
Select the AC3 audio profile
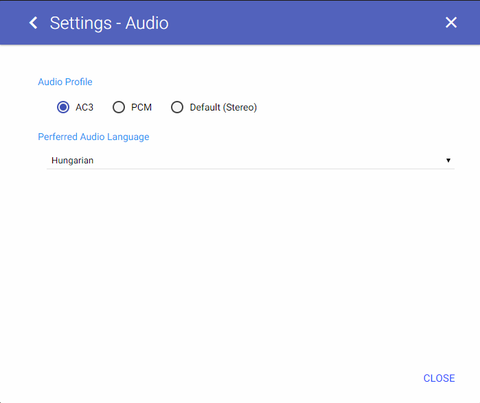[63, 107]
